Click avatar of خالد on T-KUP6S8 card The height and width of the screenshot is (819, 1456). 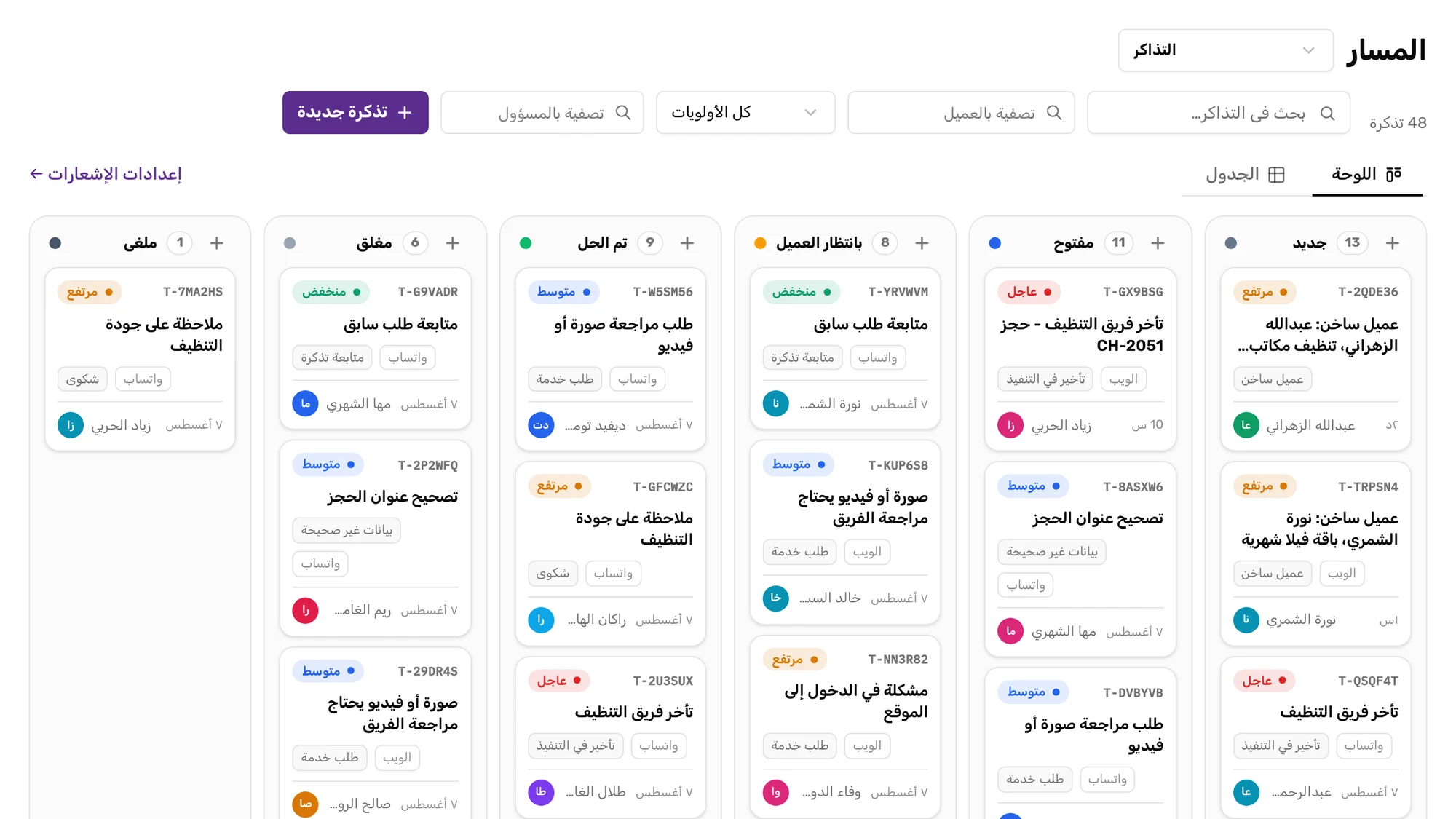pyautogui.click(x=775, y=598)
